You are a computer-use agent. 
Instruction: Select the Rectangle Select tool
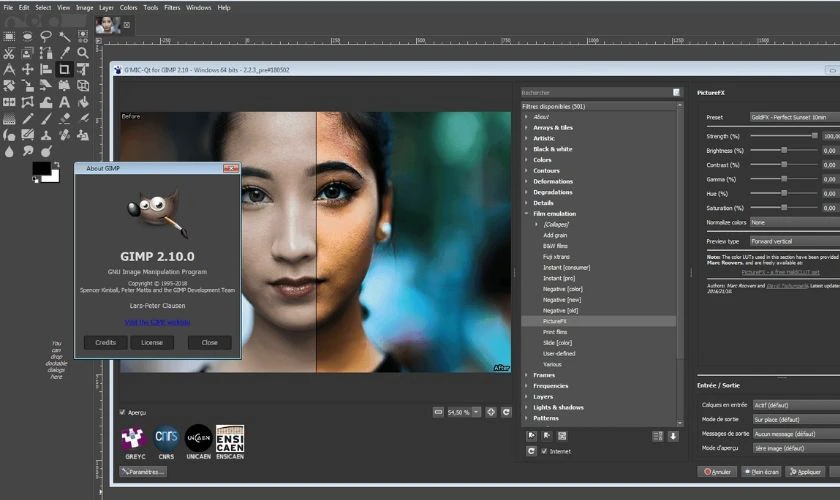point(9,36)
